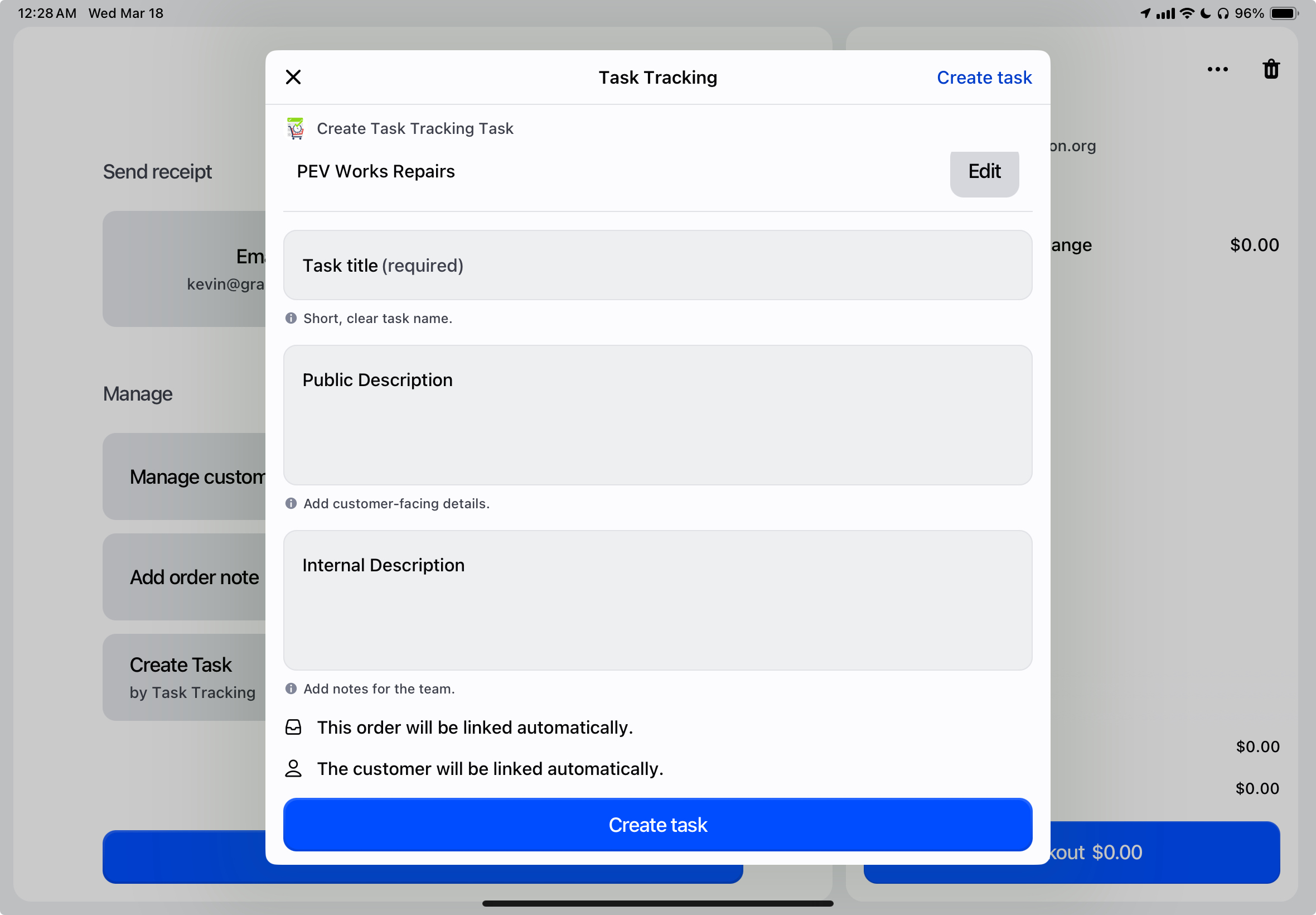The image size is (1316, 915).
Task: Open Create Task by Task Tracking tile
Action: click(x=184, y=677)
